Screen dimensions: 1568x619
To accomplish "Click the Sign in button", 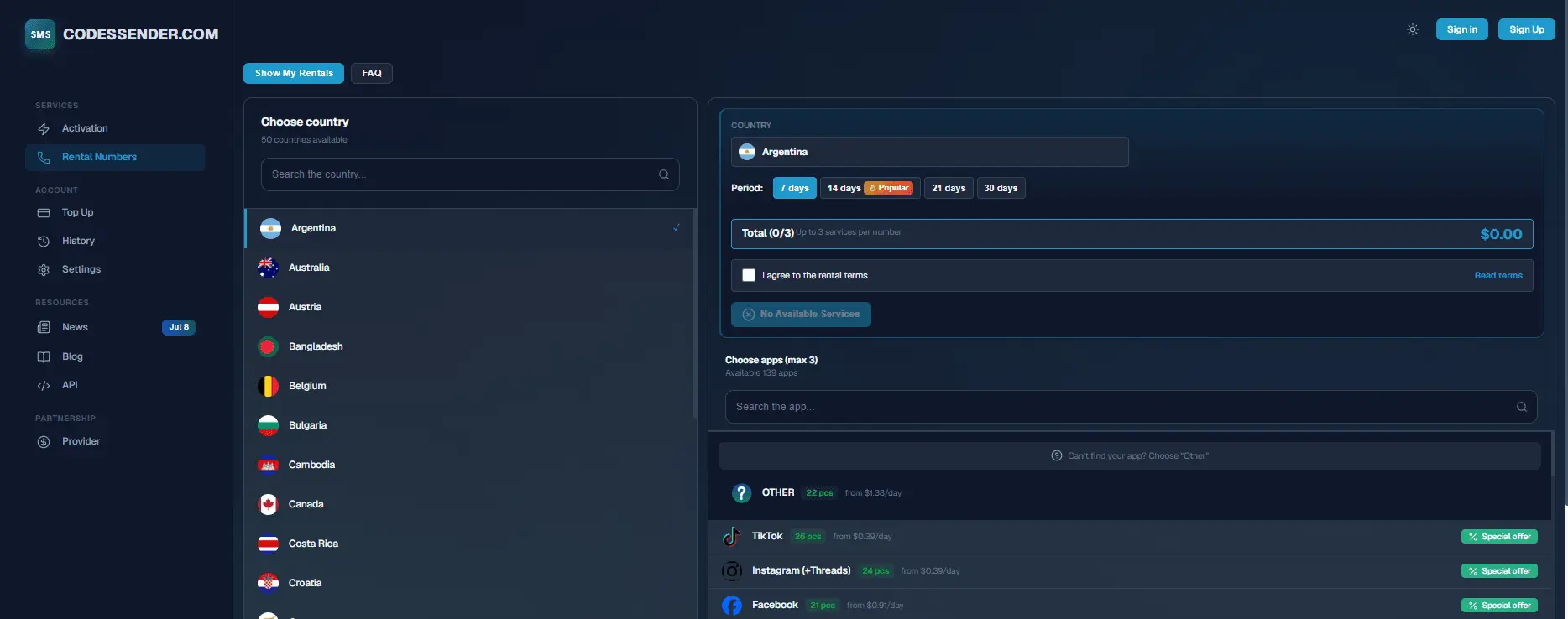I will (1462, 29).
